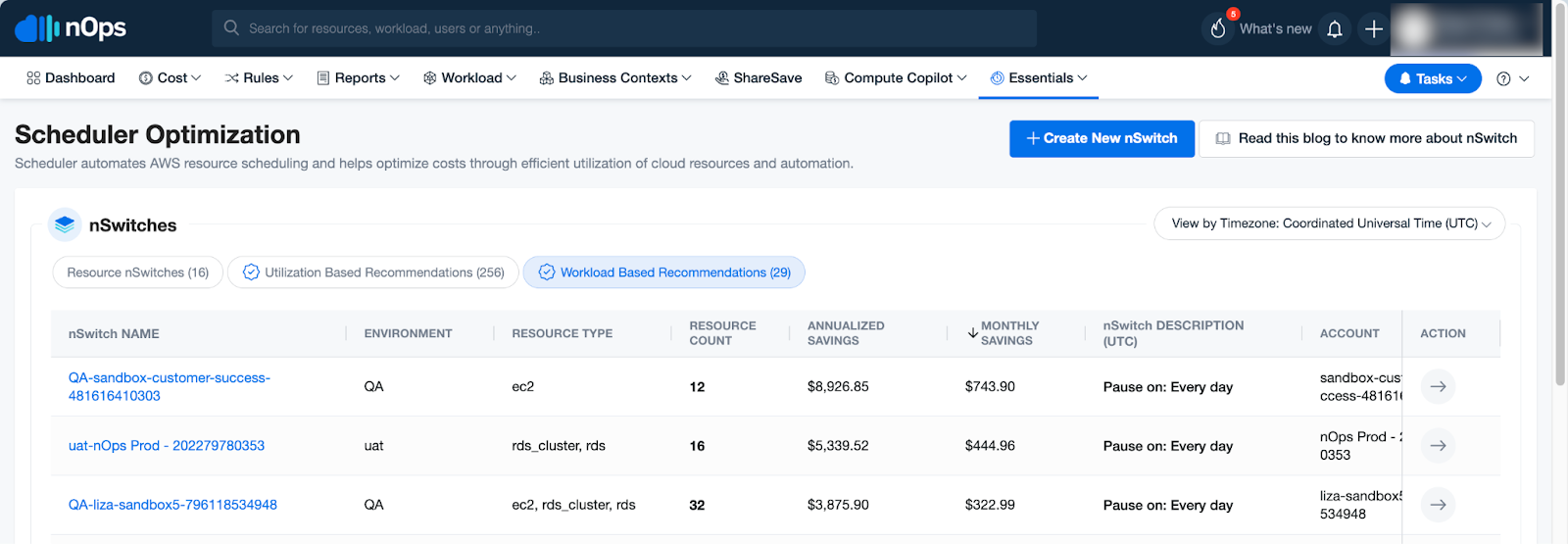
Task: Expand the Cost menu dropdown
Action: (x=171, y=78)
